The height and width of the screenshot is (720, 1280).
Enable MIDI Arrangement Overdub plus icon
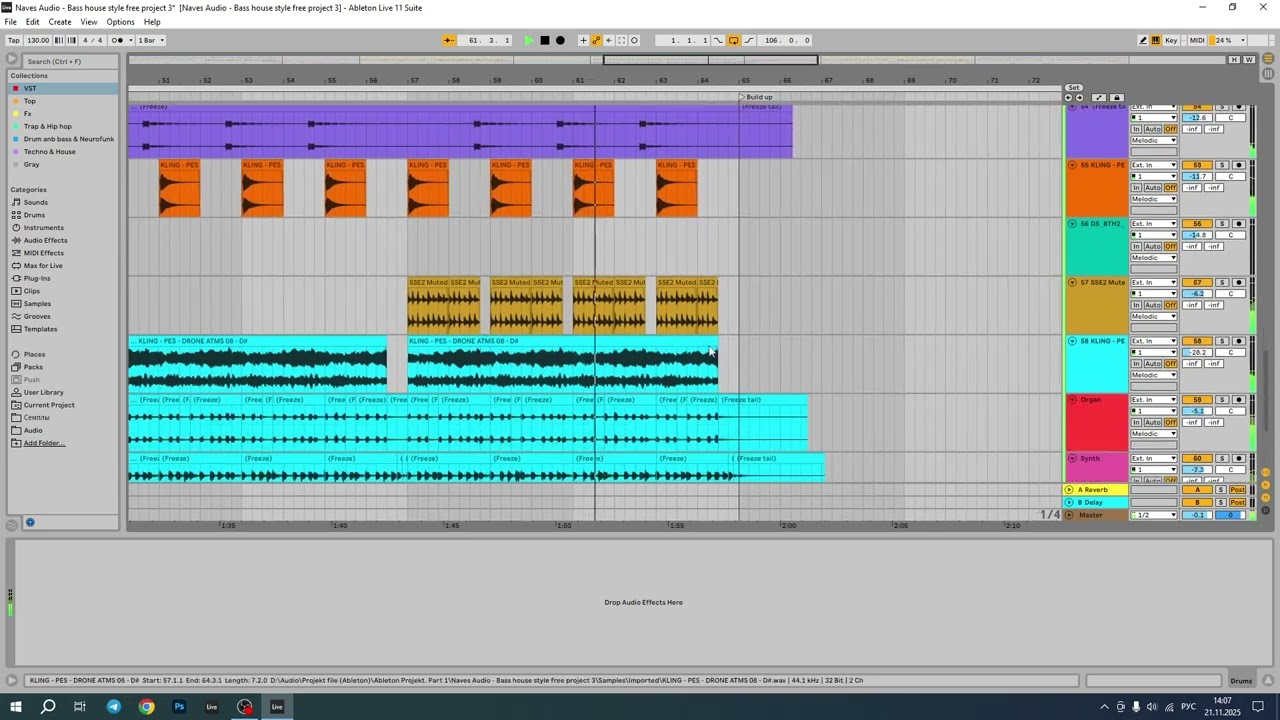(x=583, y=40)
